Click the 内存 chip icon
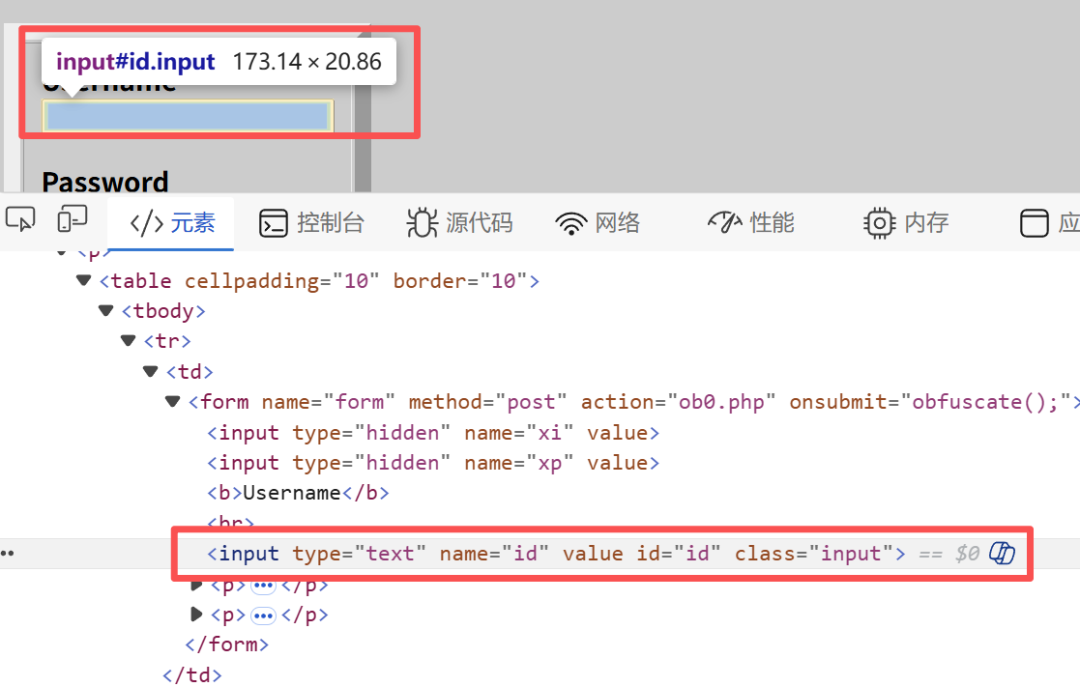This screenshot has height=687, width=1080. (x=879, y=223)
